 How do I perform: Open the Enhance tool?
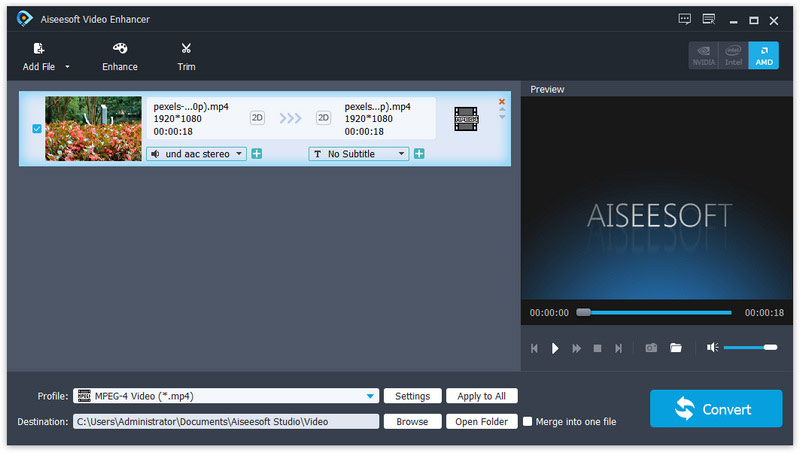click(120, 49)
